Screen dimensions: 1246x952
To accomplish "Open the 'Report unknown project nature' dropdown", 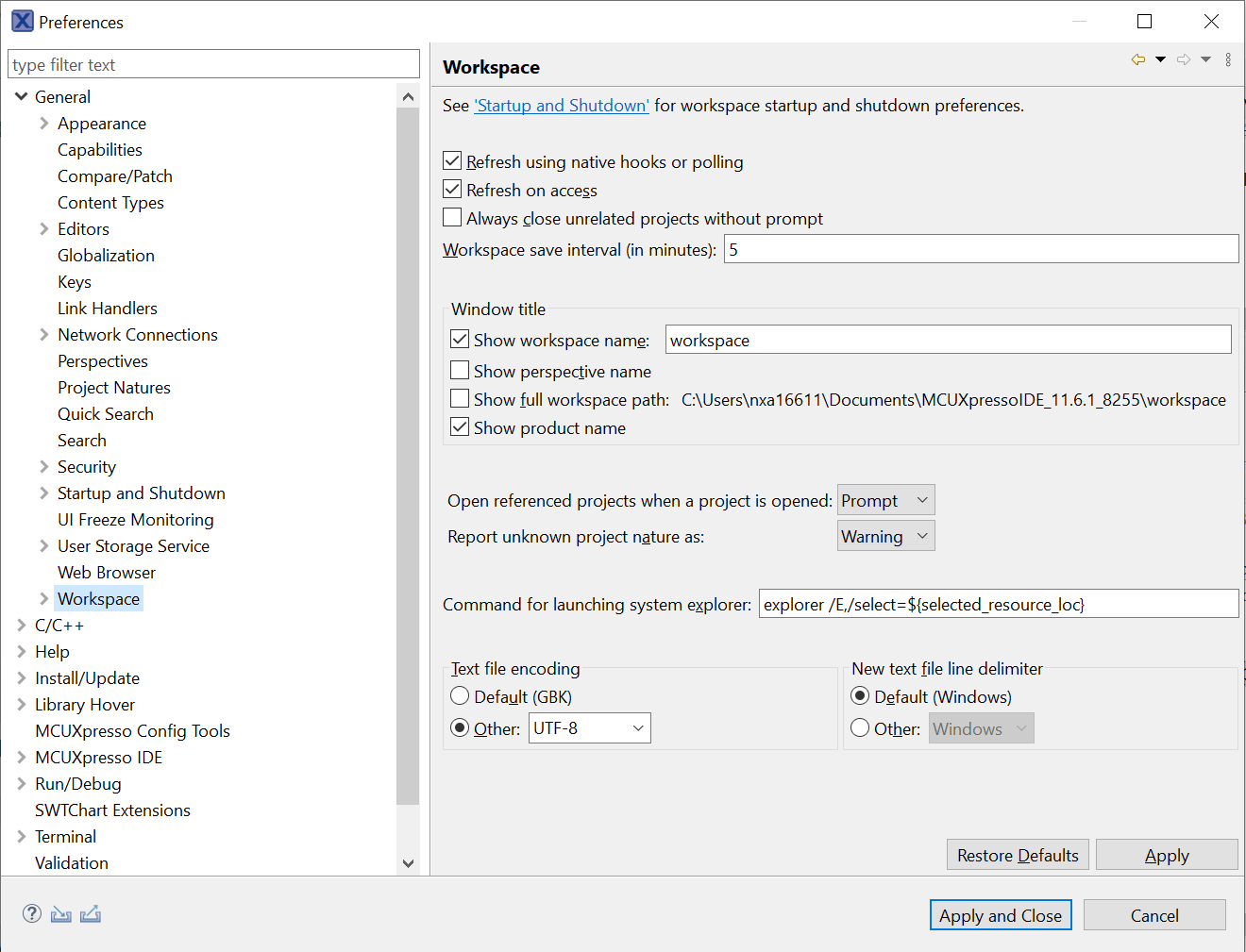I will [884, 535].
